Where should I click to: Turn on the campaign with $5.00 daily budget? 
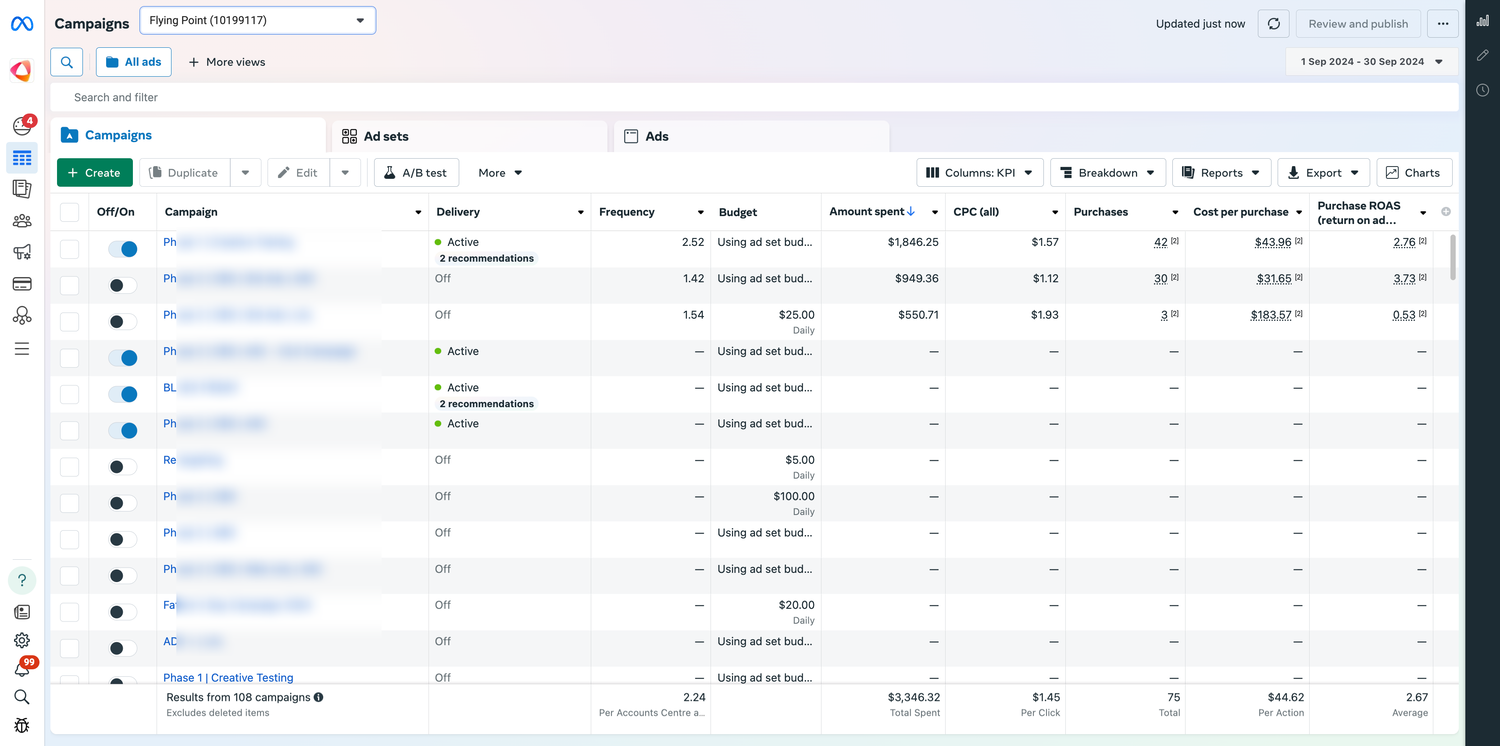tap(123, 467)
